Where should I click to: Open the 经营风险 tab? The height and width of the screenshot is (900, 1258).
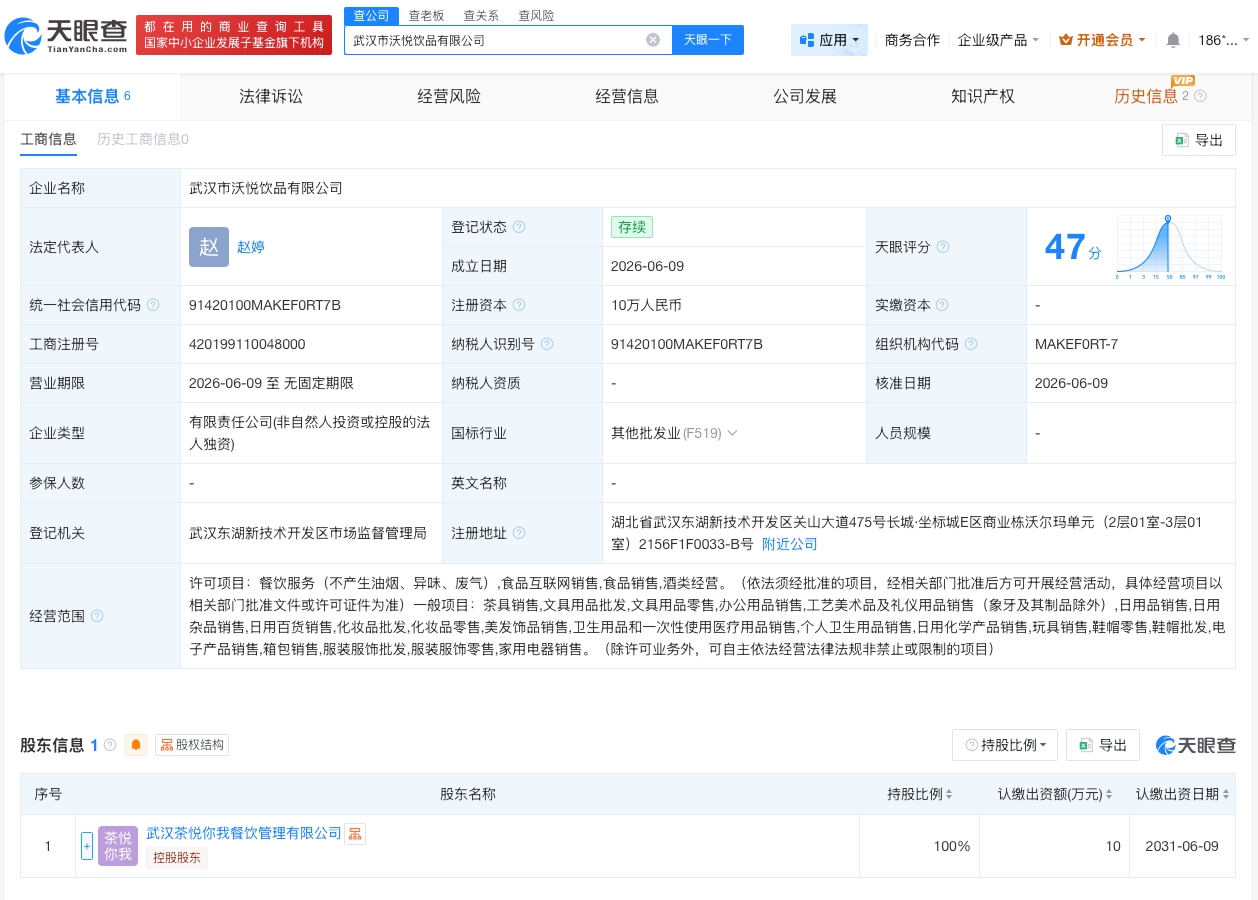[449, 96]
